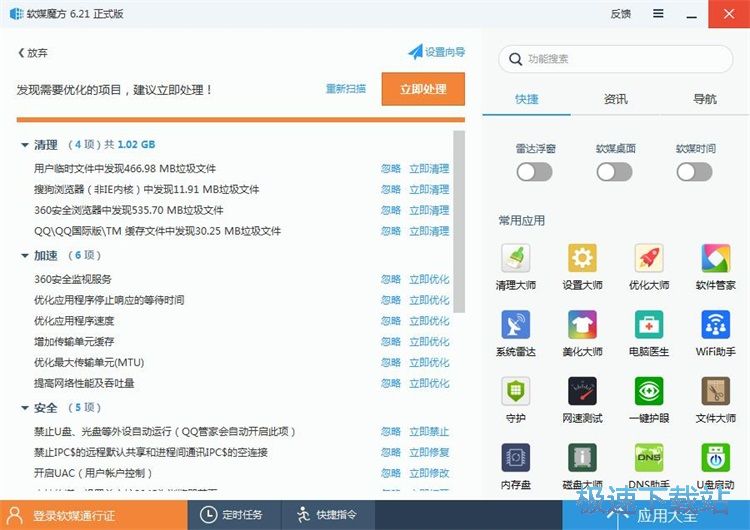
Task: Ignore QQ缓存文件 junk item
Action: click(391, 231)
